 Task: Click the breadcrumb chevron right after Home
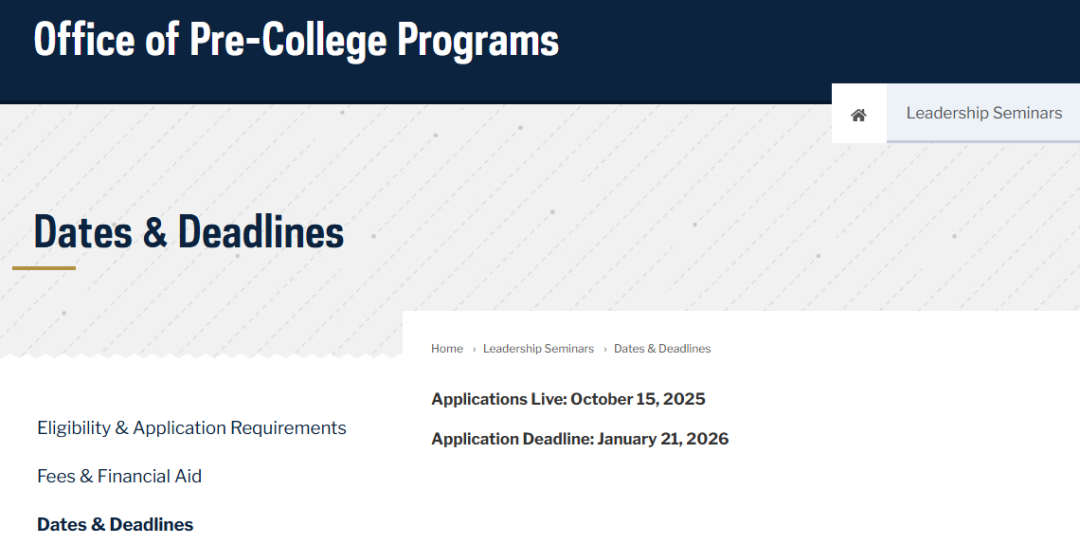click(473, 349)
